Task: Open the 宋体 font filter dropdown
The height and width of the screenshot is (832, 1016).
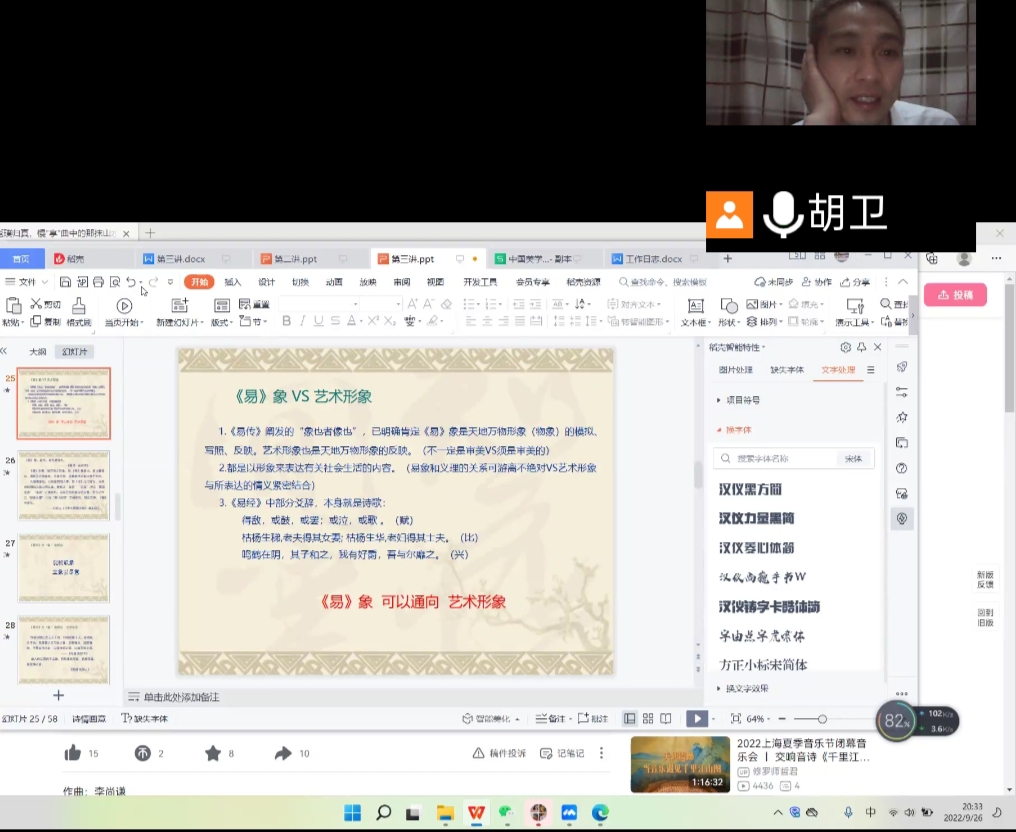Action: pyautogui.click(x=853, y=459)
